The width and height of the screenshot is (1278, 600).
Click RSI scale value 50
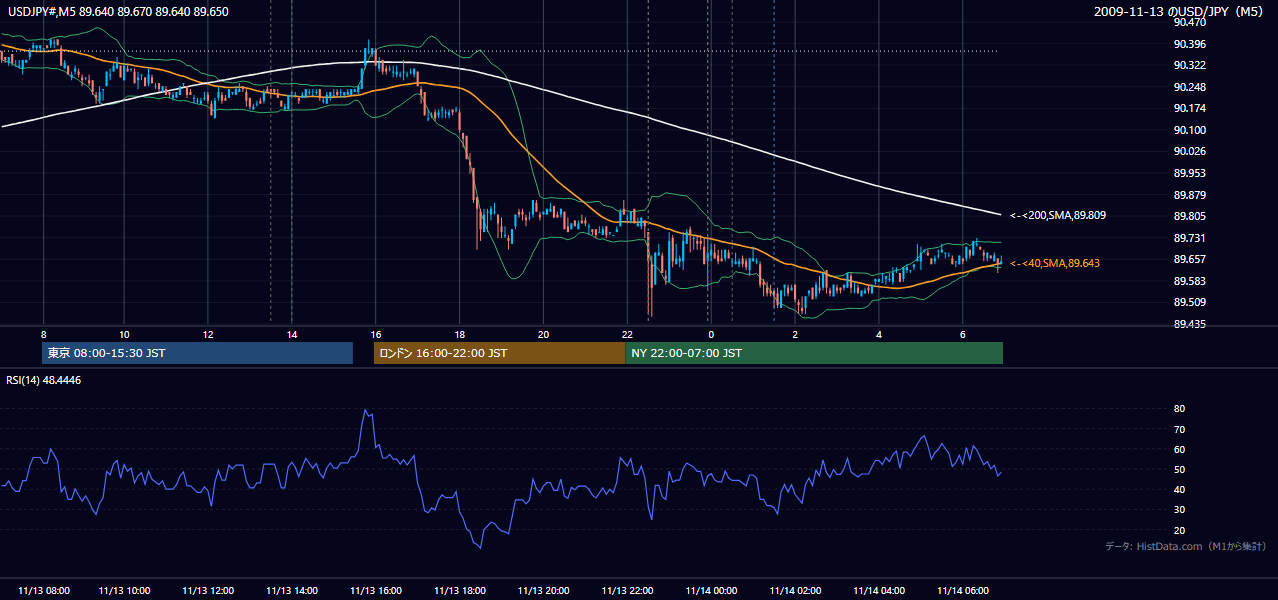[x=1180, y=469]
